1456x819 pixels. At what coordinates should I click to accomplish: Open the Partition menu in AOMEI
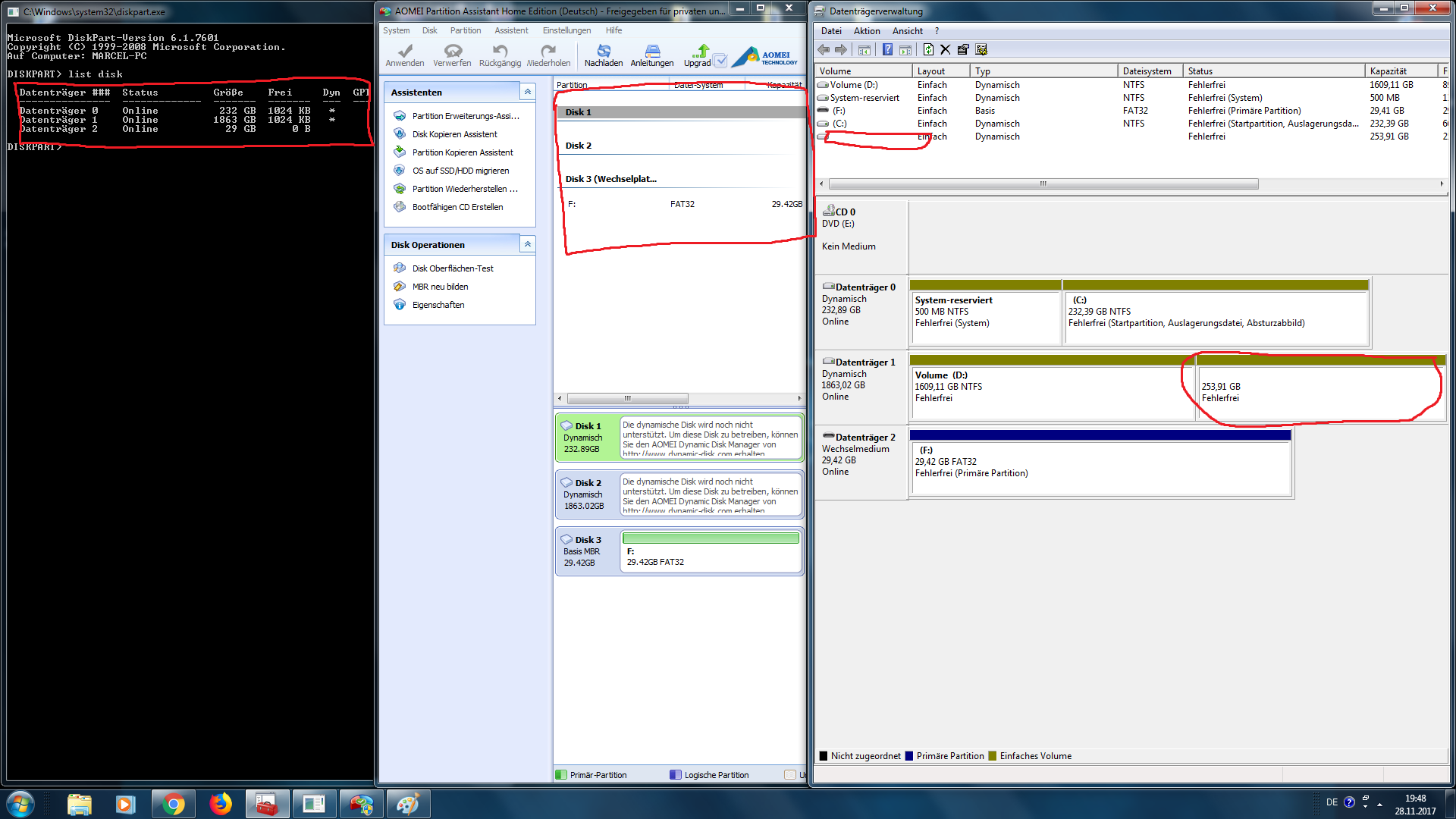pos(465,30)
